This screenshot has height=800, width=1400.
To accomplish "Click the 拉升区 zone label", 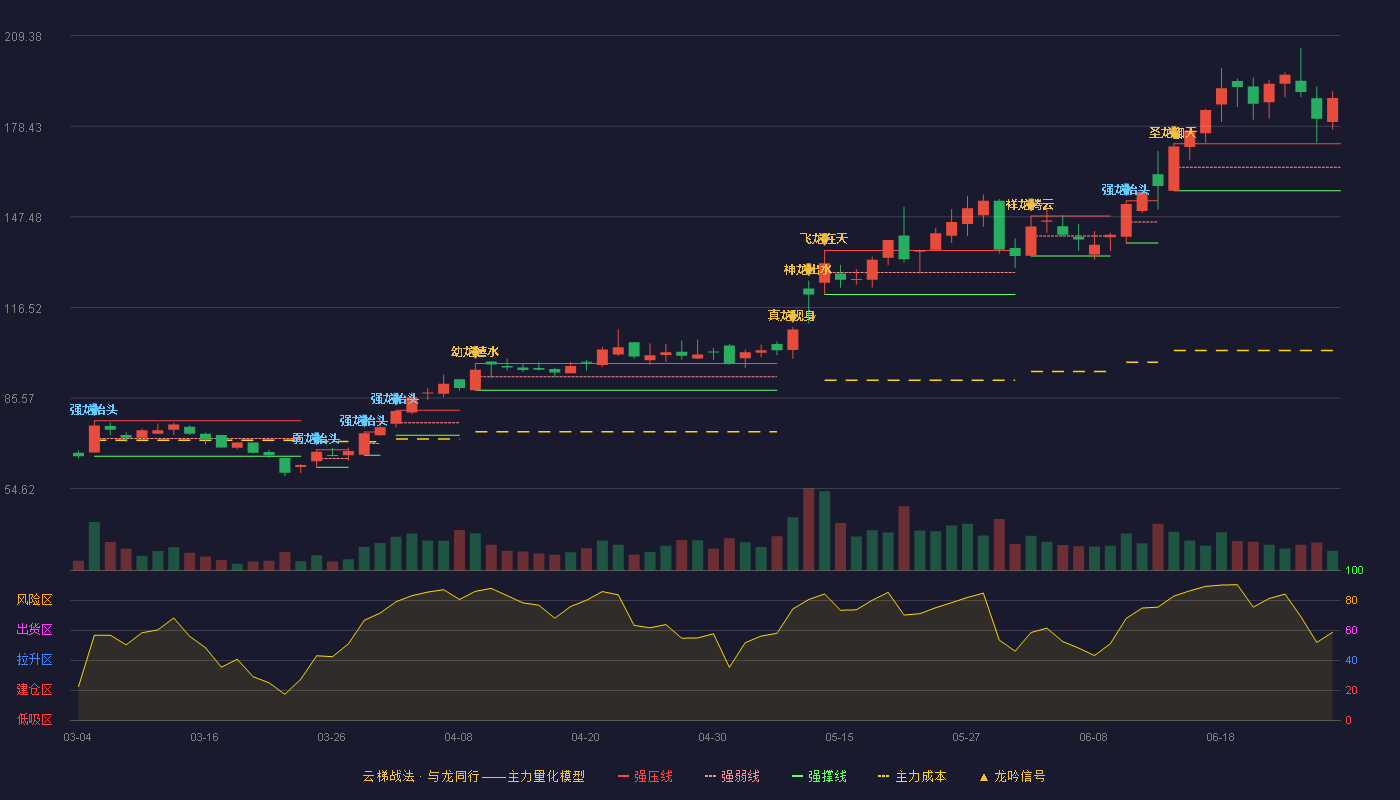I will [34, 660].
